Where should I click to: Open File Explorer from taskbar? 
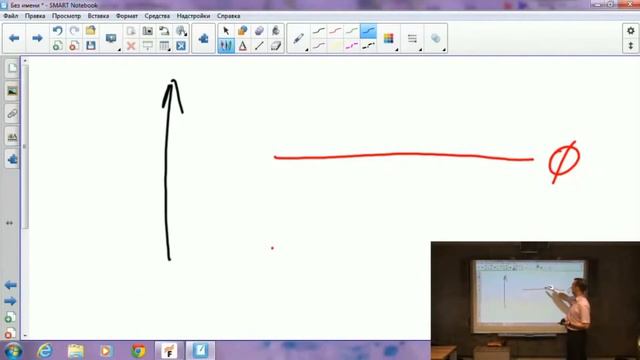coord(76,351)
